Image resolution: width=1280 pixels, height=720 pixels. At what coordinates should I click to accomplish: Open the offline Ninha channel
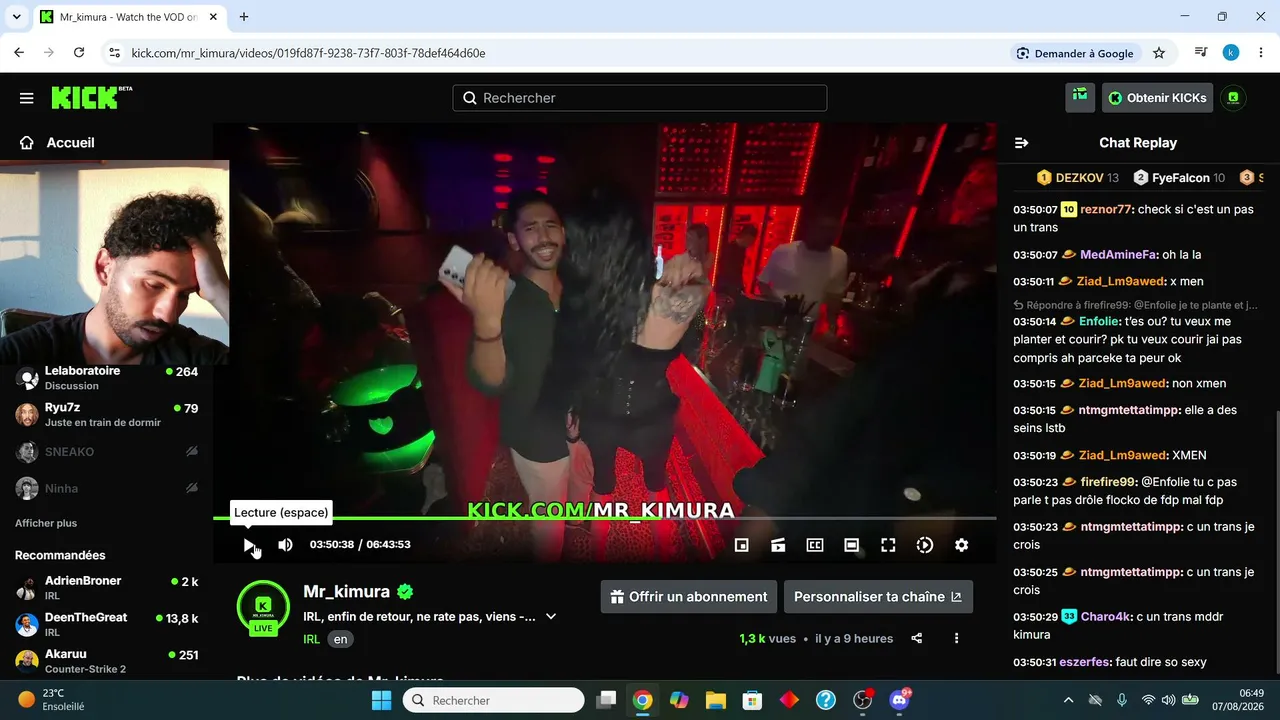coord(106,488)
